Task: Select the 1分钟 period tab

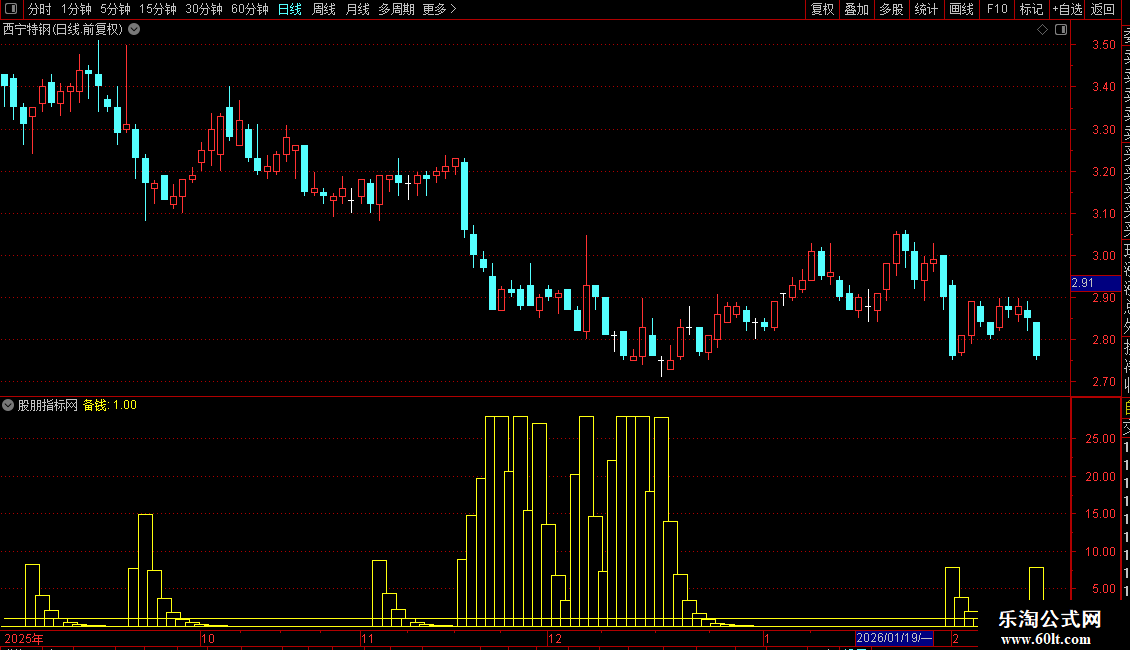Action: pyautogui.click(x=76, y=9)
